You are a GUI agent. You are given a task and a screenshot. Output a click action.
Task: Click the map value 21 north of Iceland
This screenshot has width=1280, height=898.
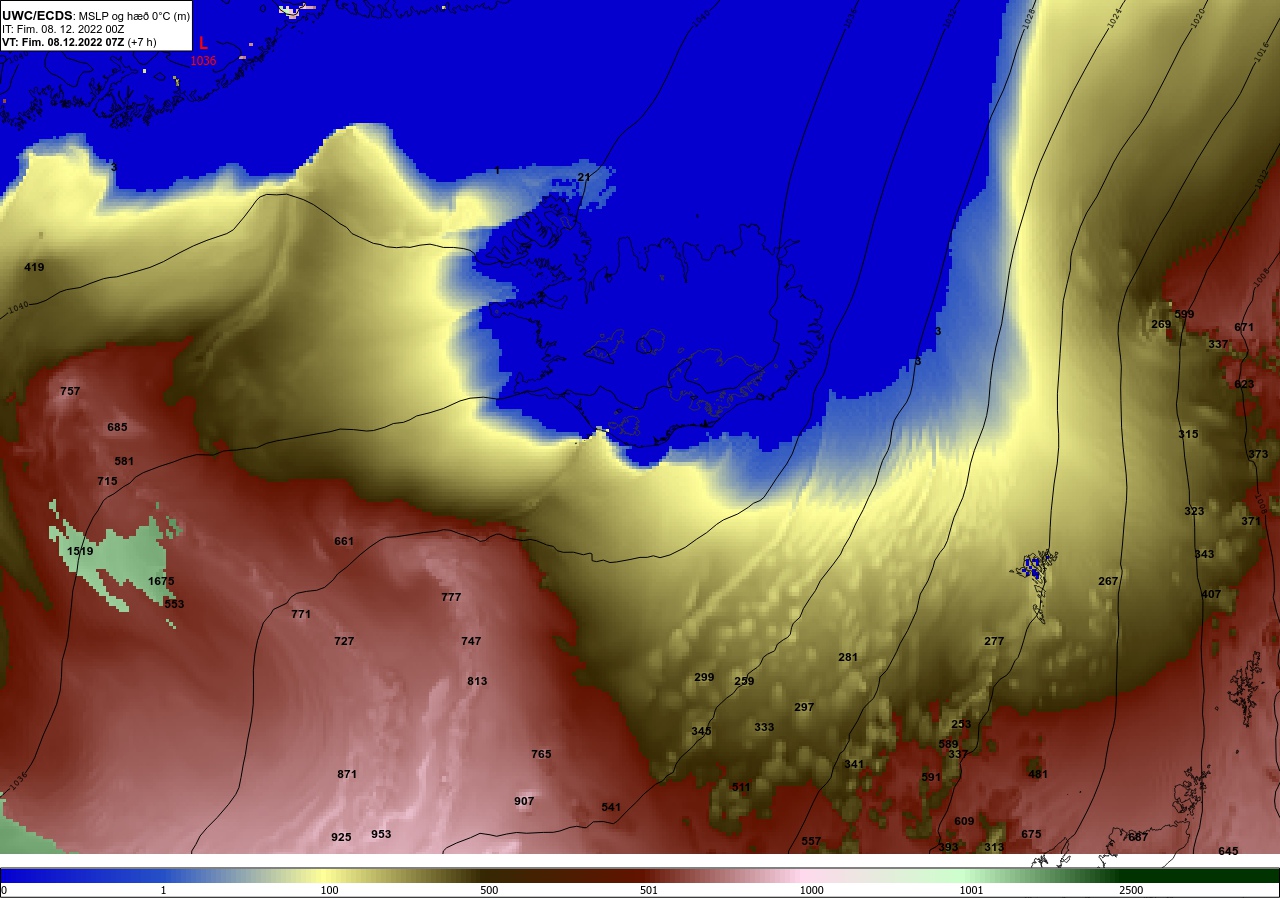584,177
